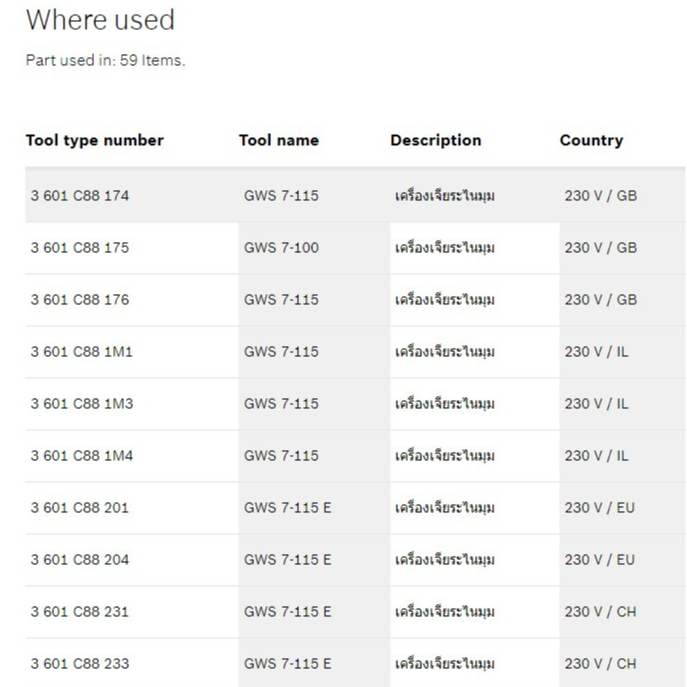Open tool type 3 601 C88 174

80,195
